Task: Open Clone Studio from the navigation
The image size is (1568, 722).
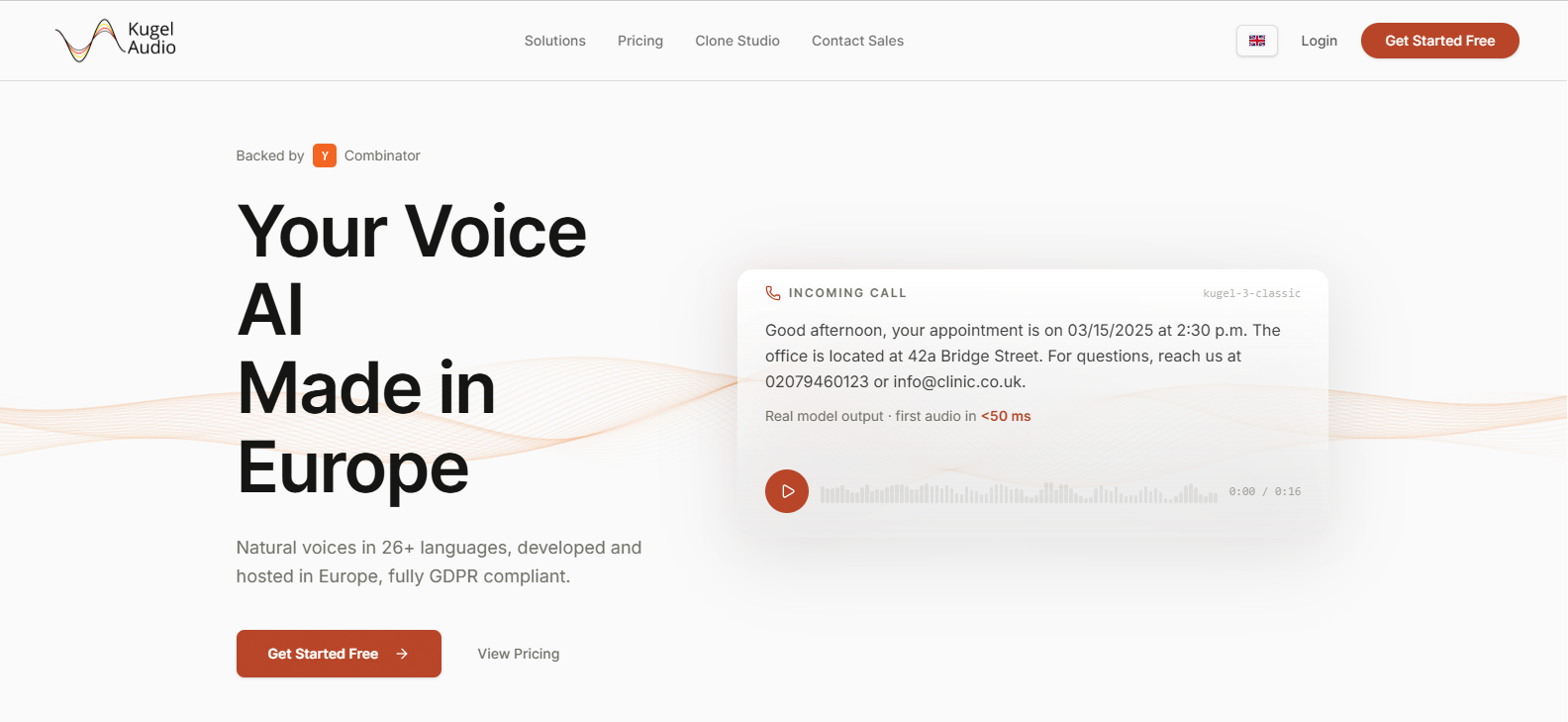Action: (737, 41)
